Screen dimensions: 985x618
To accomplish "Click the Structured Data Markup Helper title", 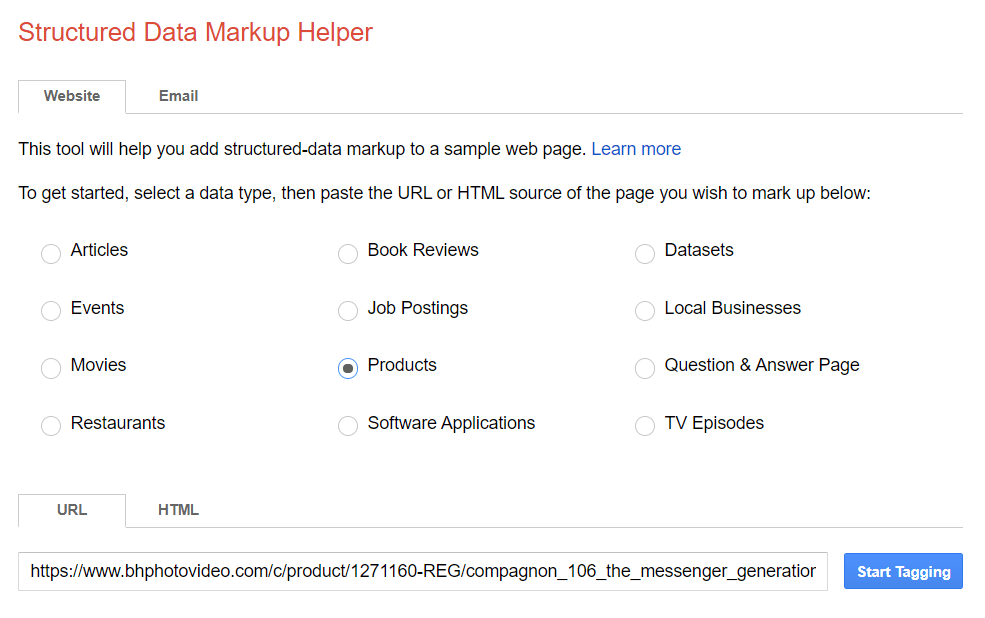I will pos(195,33).
